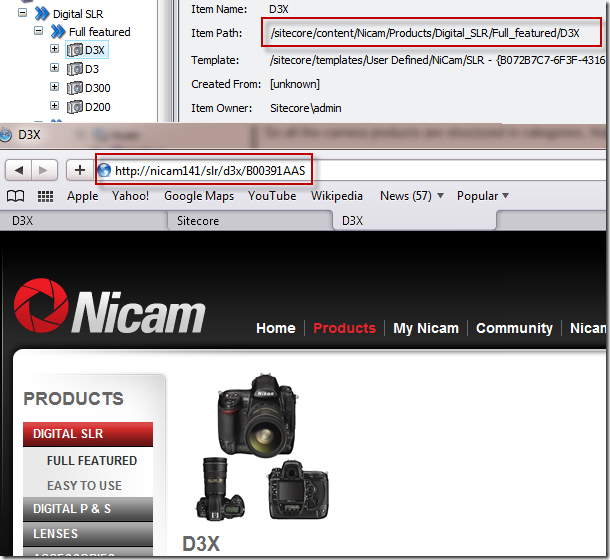This screenshot has width=610, height=560.
Task: Select the Full featured folder icon
Action: click(x=58, y=32)
